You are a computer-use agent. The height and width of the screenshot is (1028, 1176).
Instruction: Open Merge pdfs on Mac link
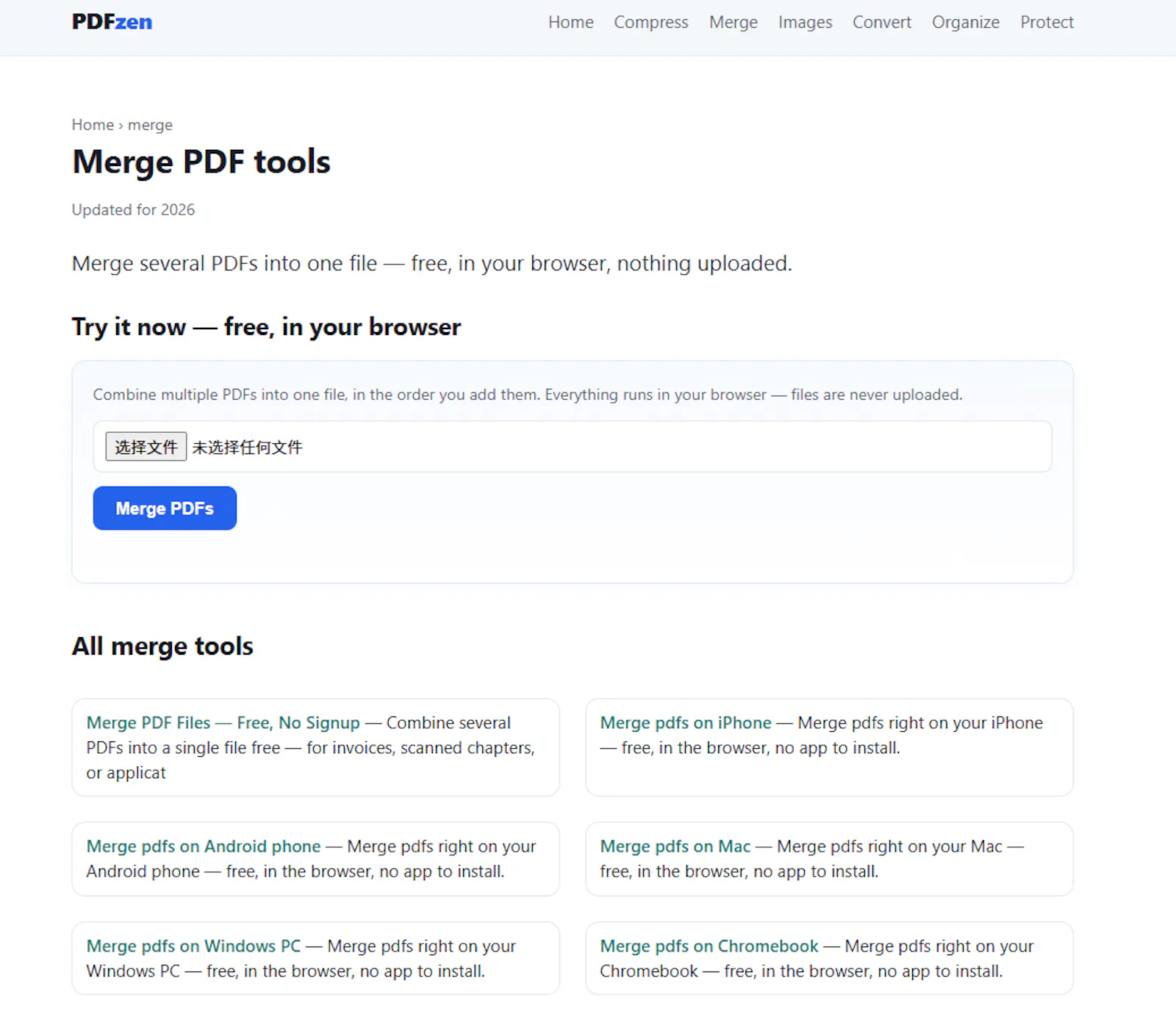pyautogui.click(x=675, y=846)
